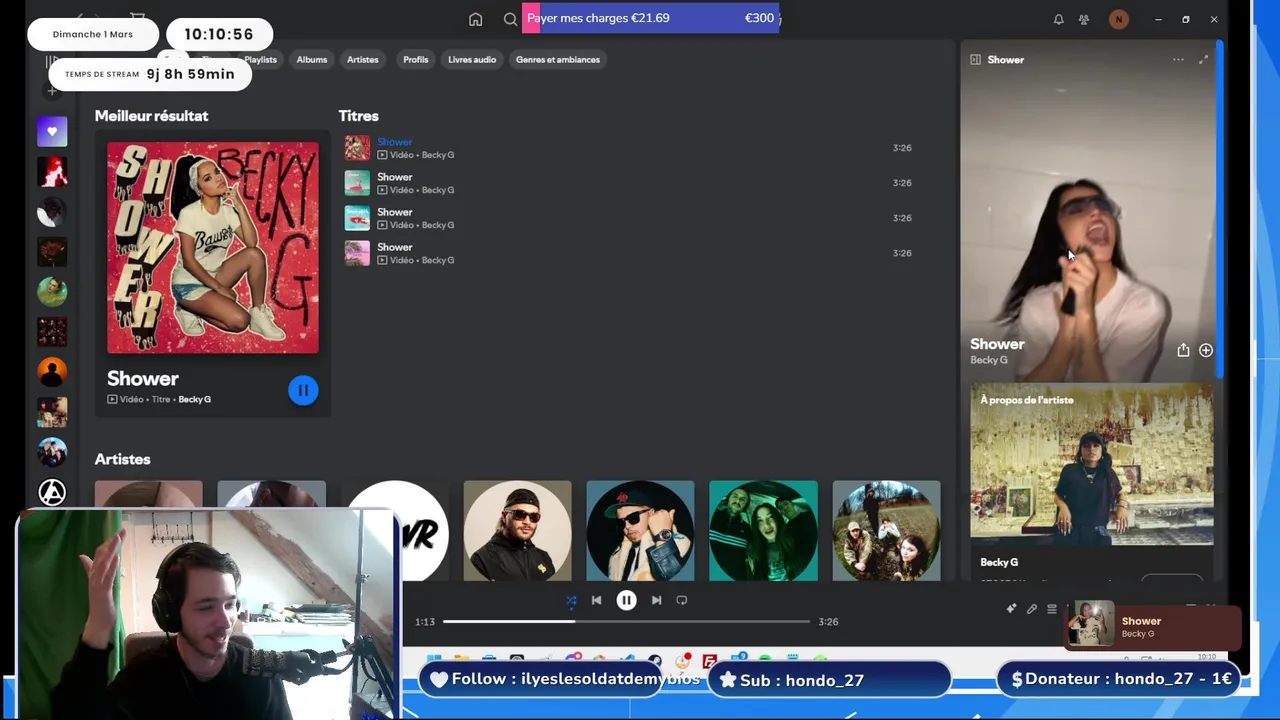Collapse the Shower now-playing side panel
The height and width of the screenshot is (720, 1280).
click(975, 60)
